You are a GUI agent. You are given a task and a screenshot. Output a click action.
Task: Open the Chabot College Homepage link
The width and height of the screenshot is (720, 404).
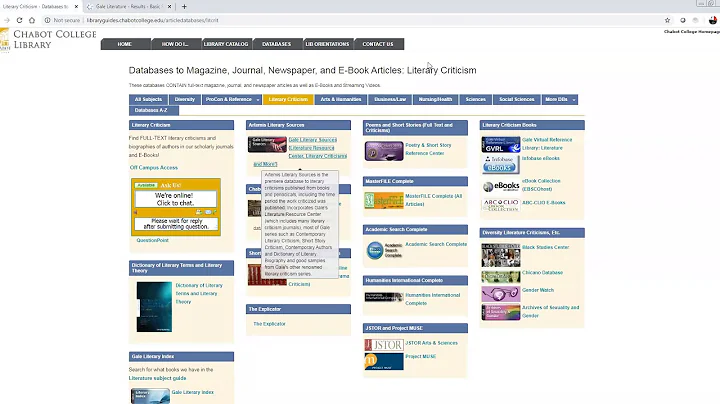pos(692,32)
